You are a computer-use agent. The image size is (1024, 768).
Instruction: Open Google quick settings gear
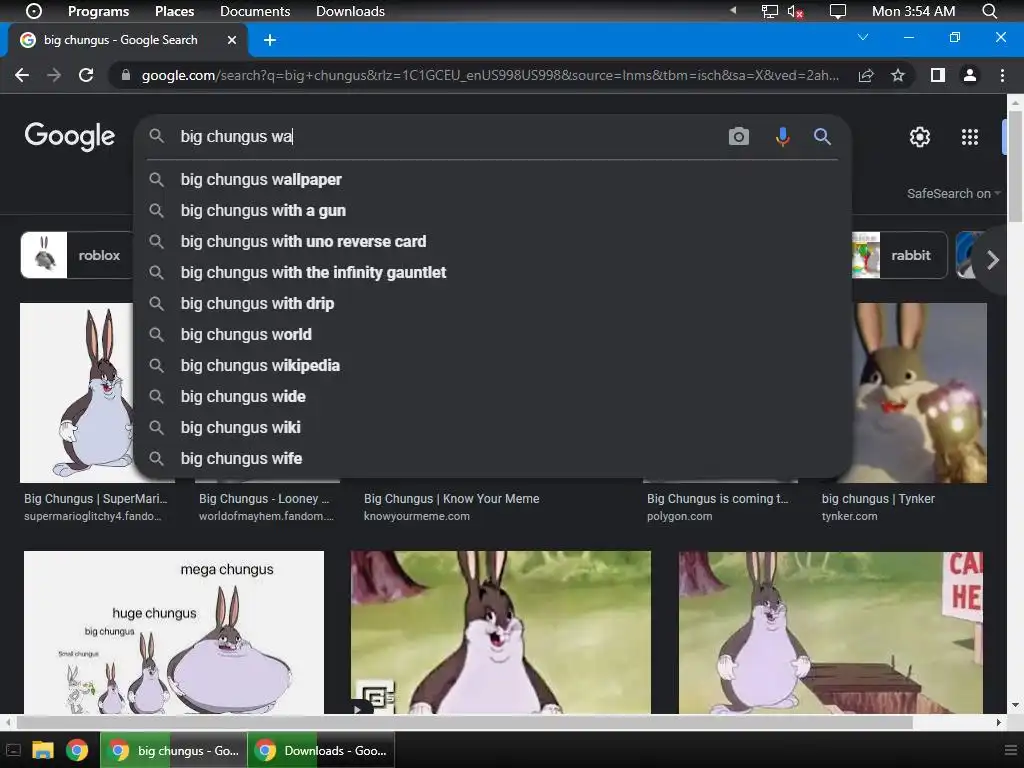pyautogui.click(x=920, y=136)
